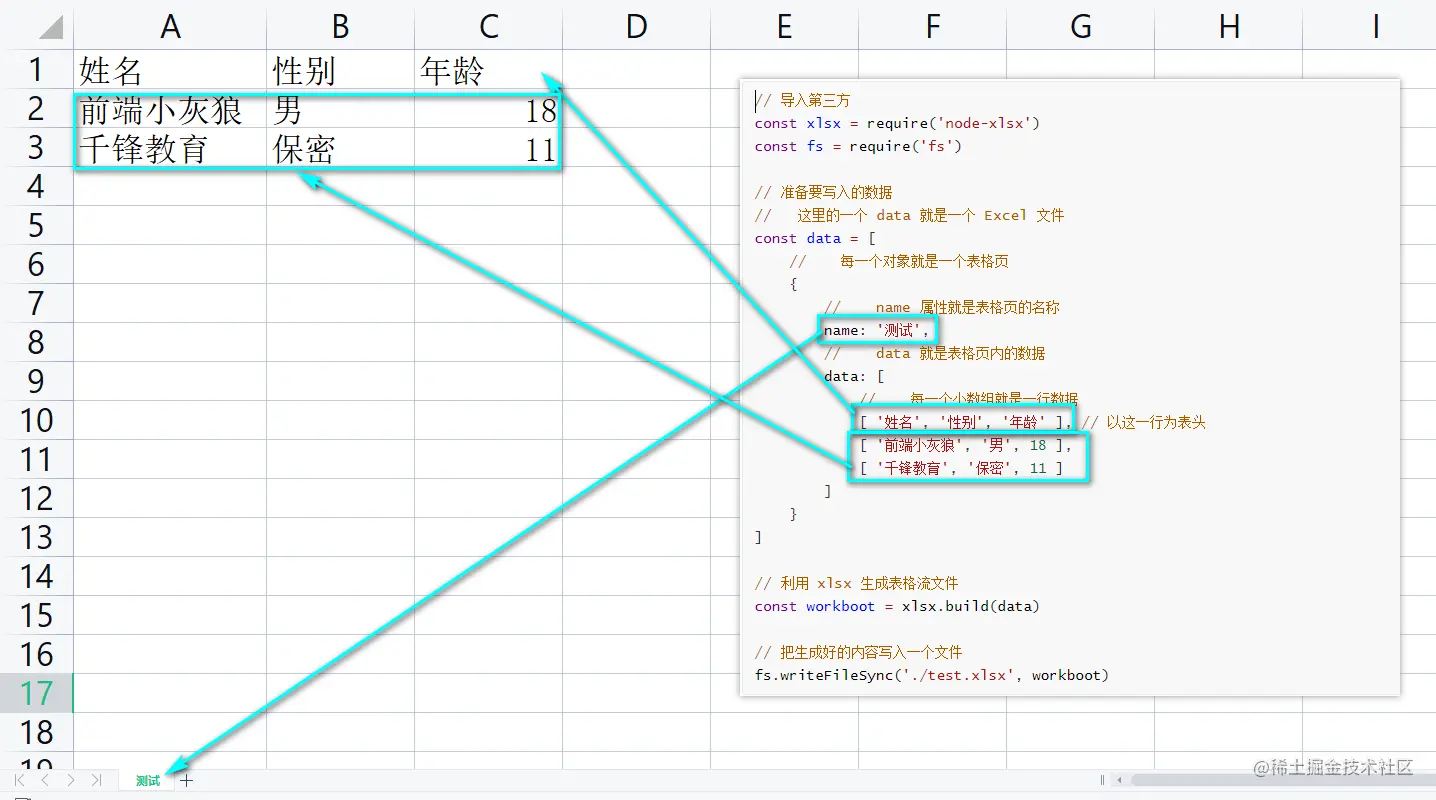Select column B header
This screenshot has width=1436, height=800.
pyautogui.click(x=340, y=26)
